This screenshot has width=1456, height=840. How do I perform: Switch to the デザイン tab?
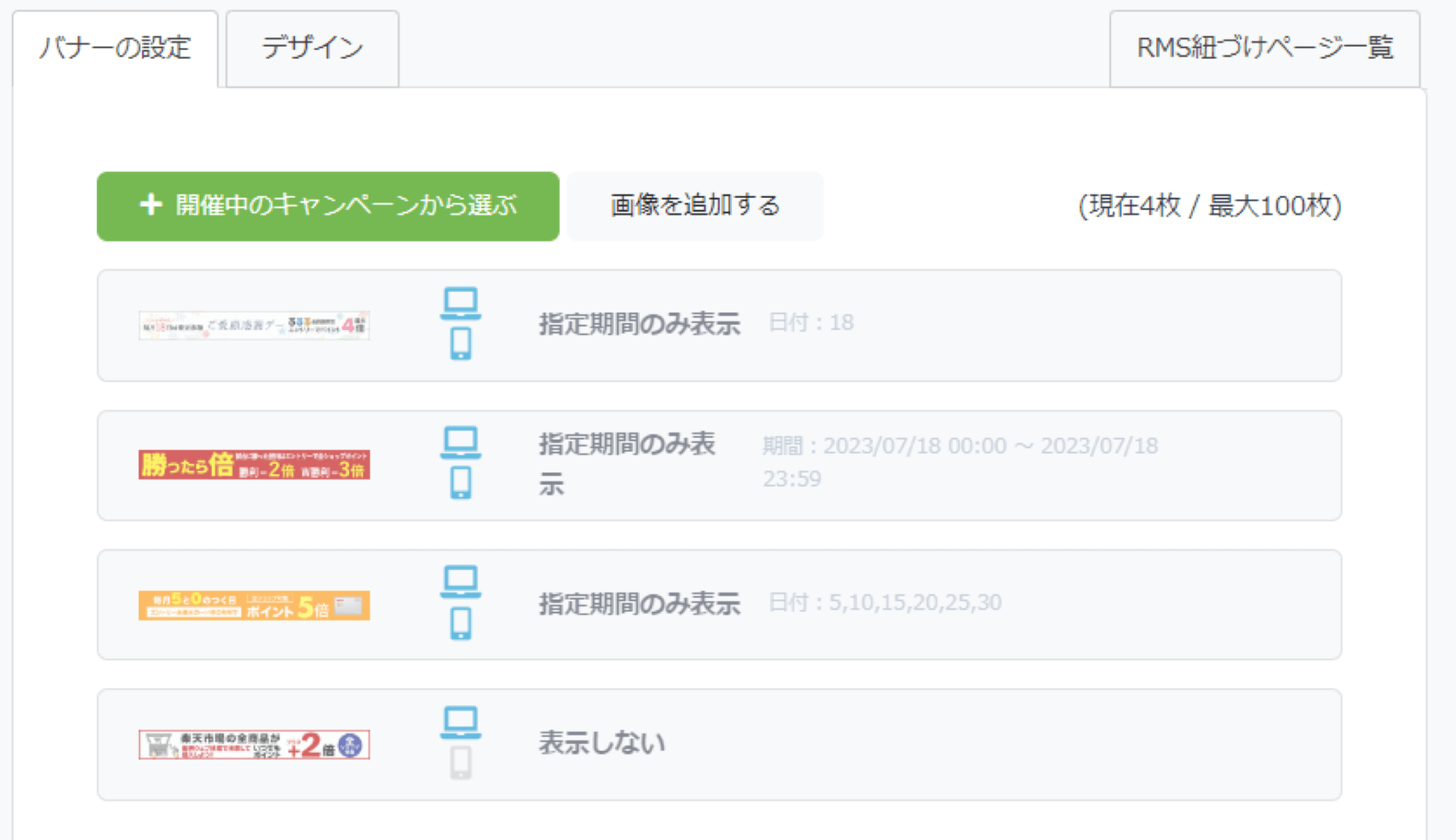click(312, 49)
